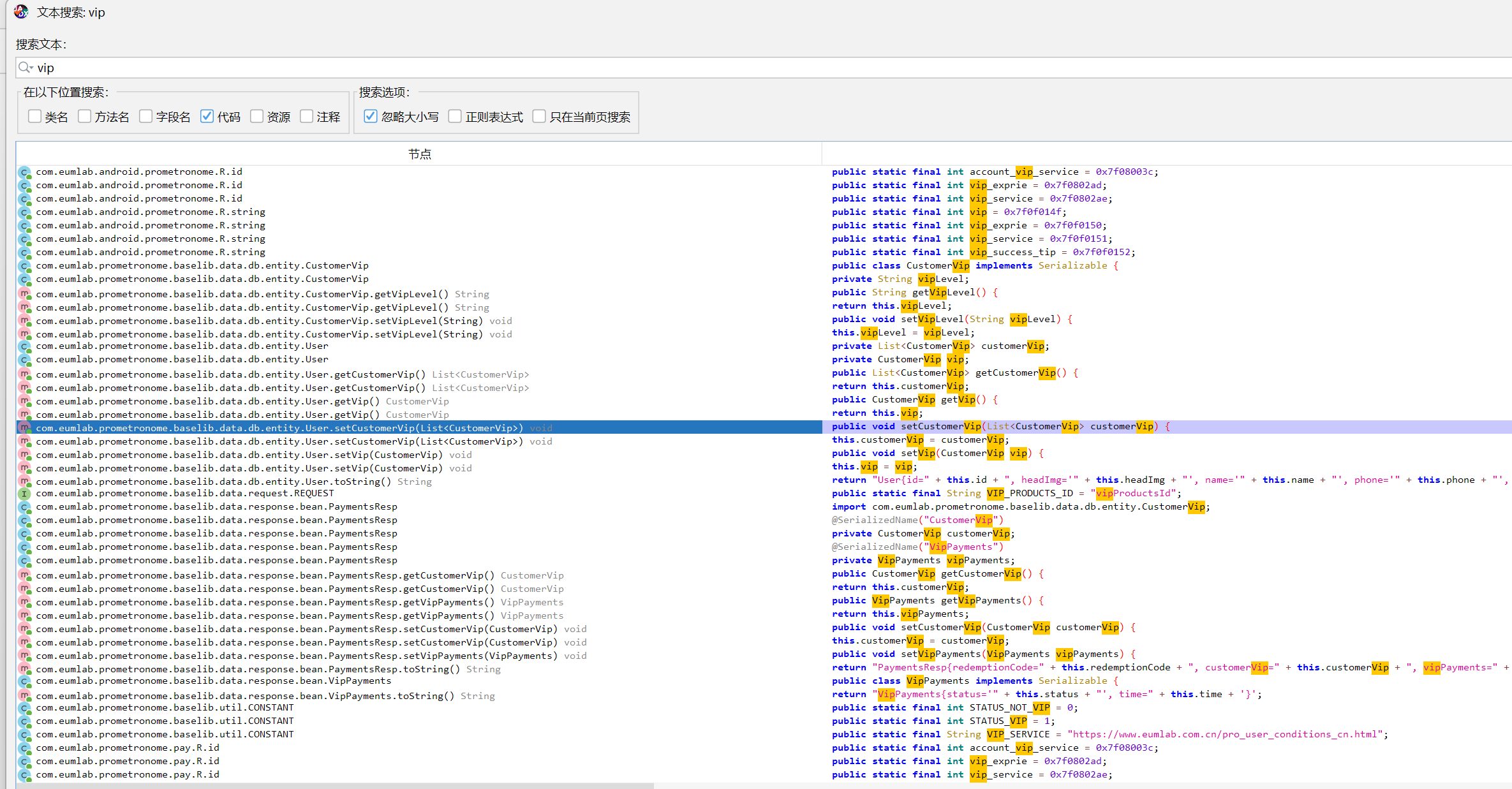Click method icon of VipPayments.toString() row
This screenshot has width=1512, height=789.
point(24,695)
